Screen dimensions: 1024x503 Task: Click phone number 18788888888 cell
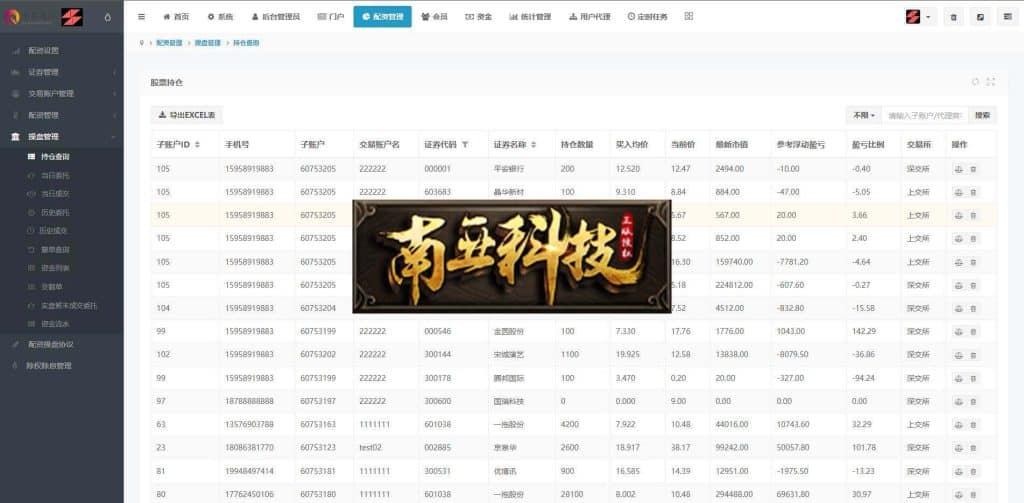coord(249,401)
